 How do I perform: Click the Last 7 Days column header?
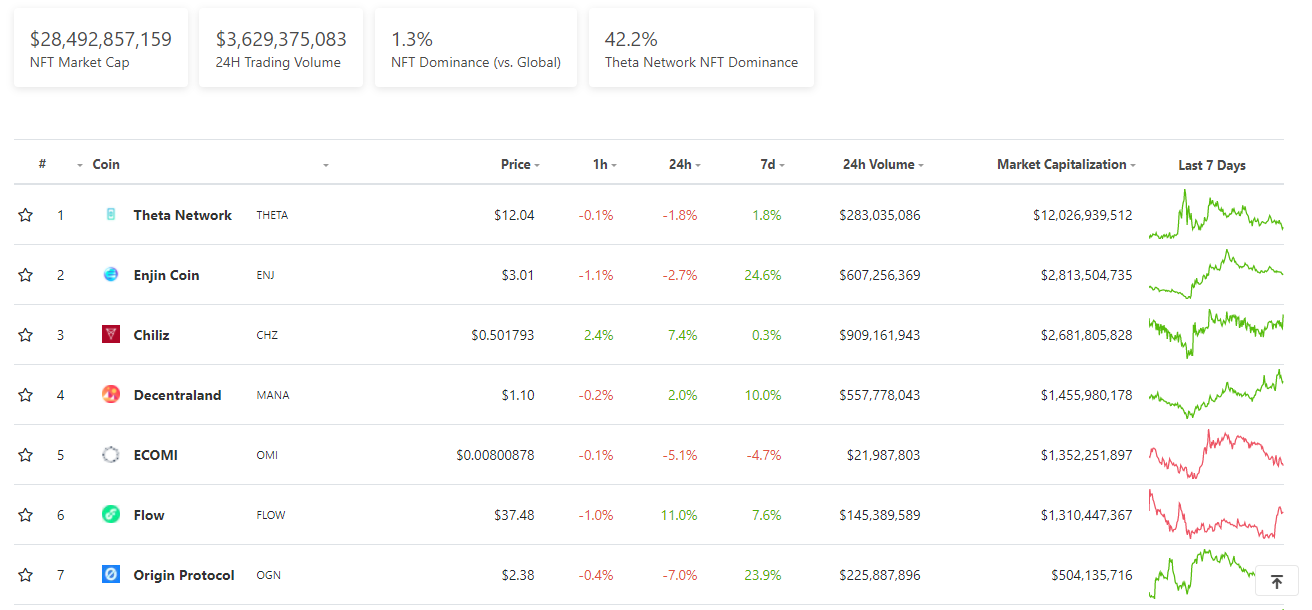tap(1212, 165)
